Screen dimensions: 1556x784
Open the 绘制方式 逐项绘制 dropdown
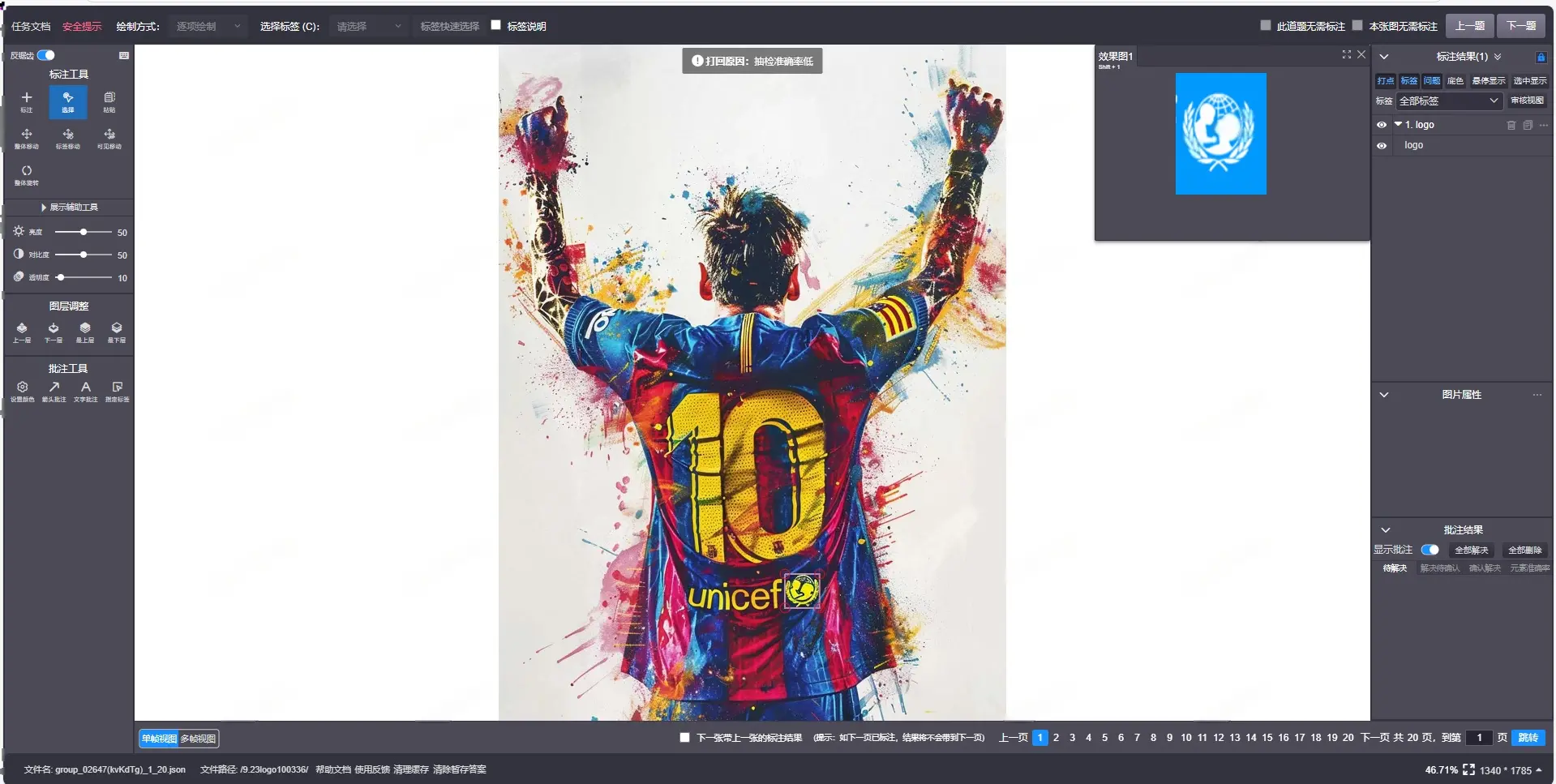point(208,27)
